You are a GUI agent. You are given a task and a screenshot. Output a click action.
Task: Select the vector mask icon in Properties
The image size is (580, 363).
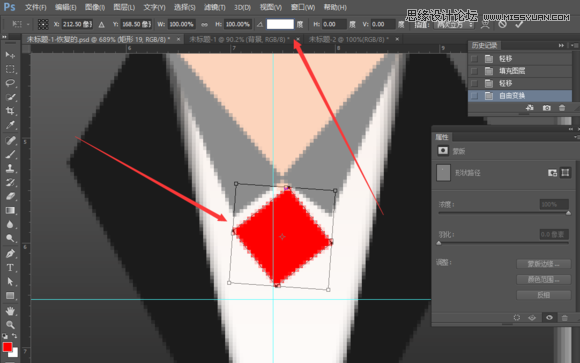click(x=565, y=173)
